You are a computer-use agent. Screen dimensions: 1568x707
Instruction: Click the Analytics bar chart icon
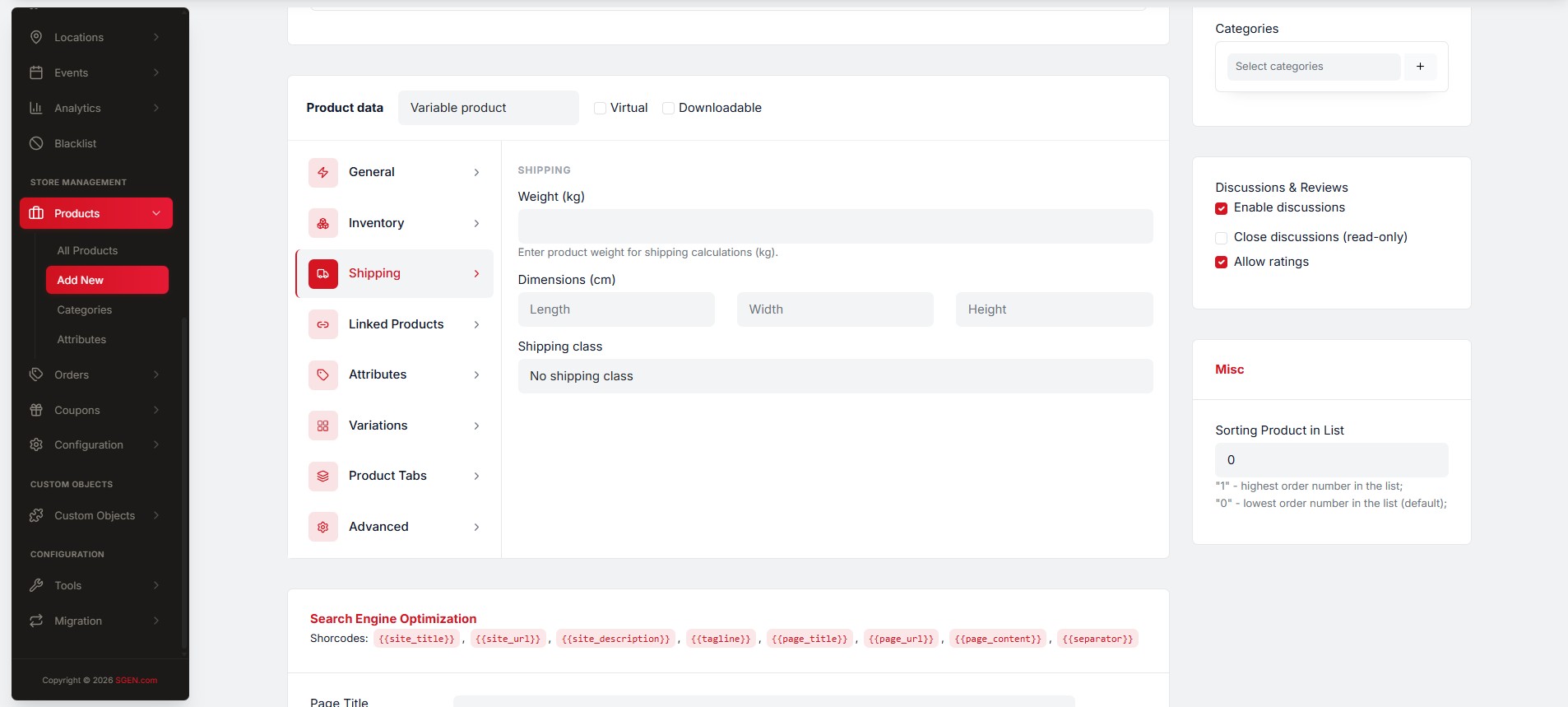(x=36, y=108)
